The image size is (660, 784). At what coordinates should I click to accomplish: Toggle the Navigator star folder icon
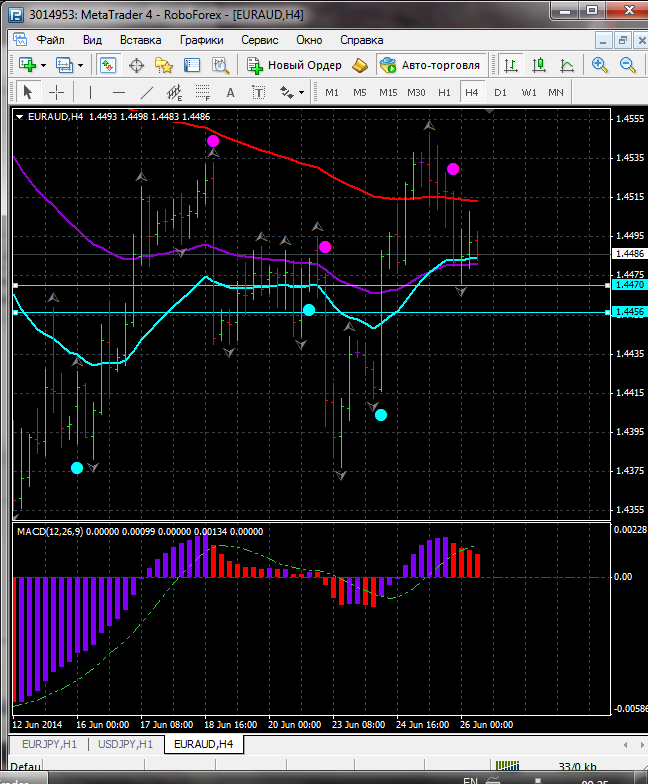(x=164, y=65)
